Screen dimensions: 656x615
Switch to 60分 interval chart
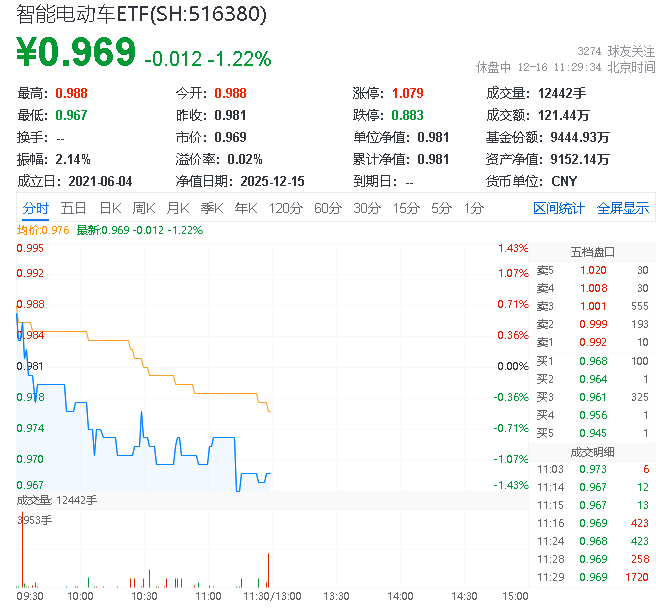pyautogui.click(x=328, y=208)
